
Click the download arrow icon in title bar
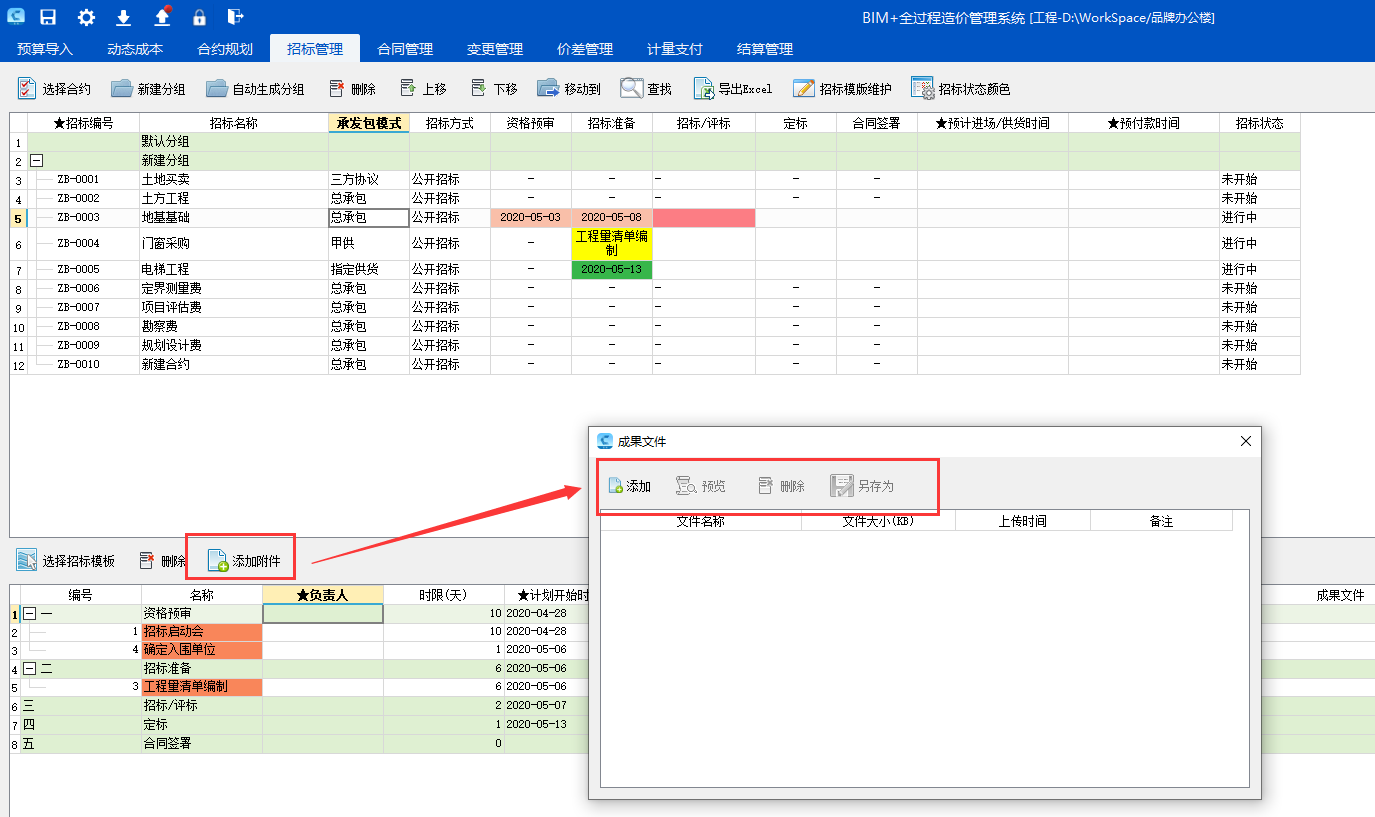[x=124, y=17]
